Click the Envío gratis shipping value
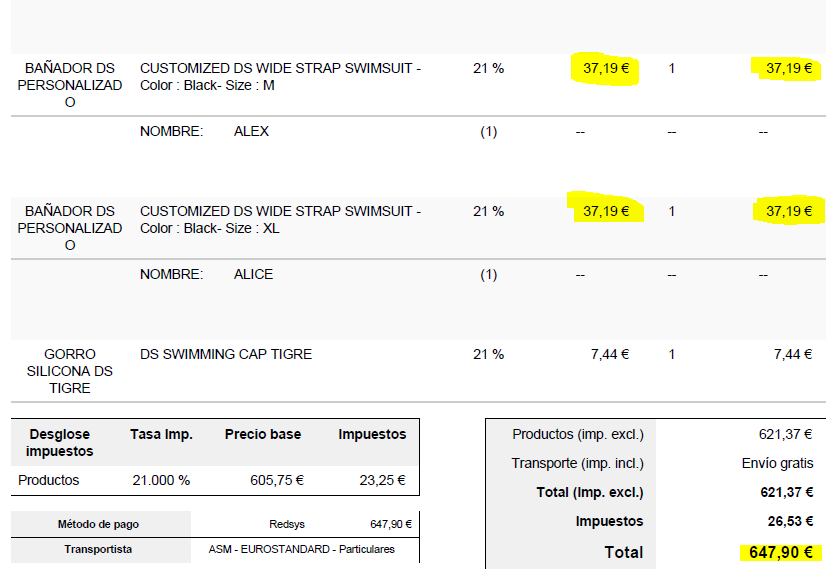 [x=778, y=463]
